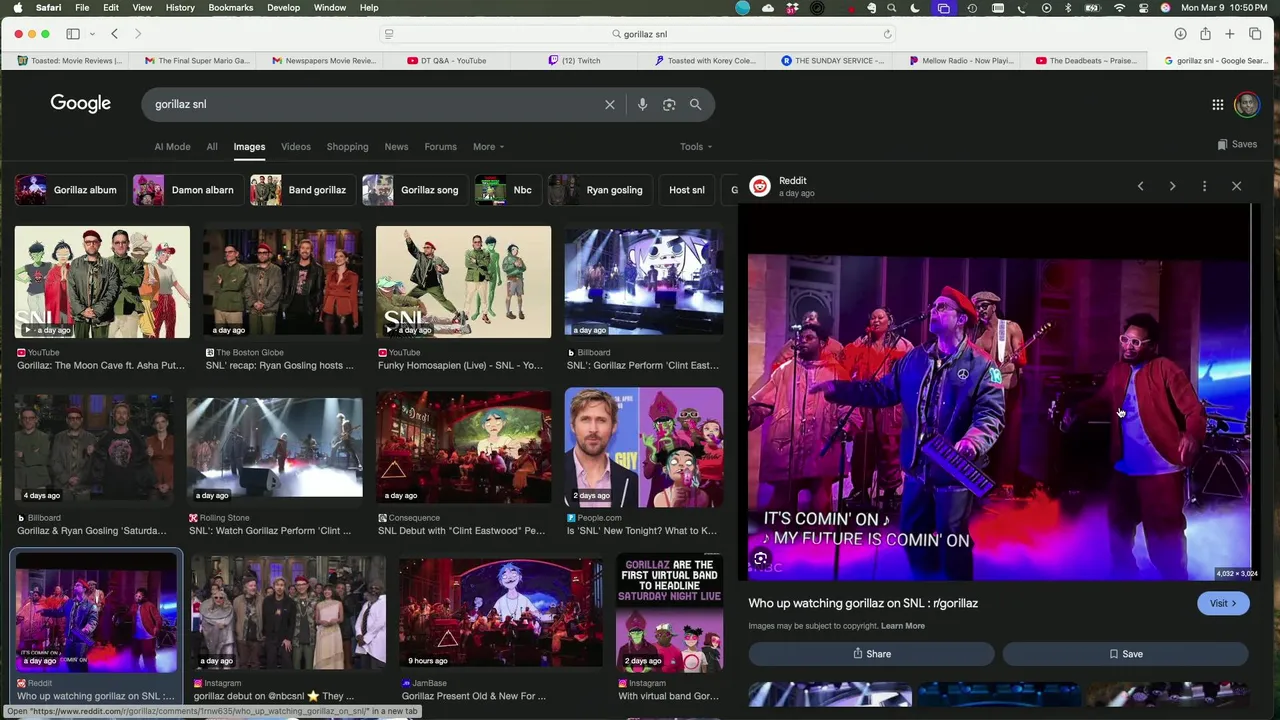Open Safari share button in toolbar
1280x720 pixels.
tap(1205, 34)
